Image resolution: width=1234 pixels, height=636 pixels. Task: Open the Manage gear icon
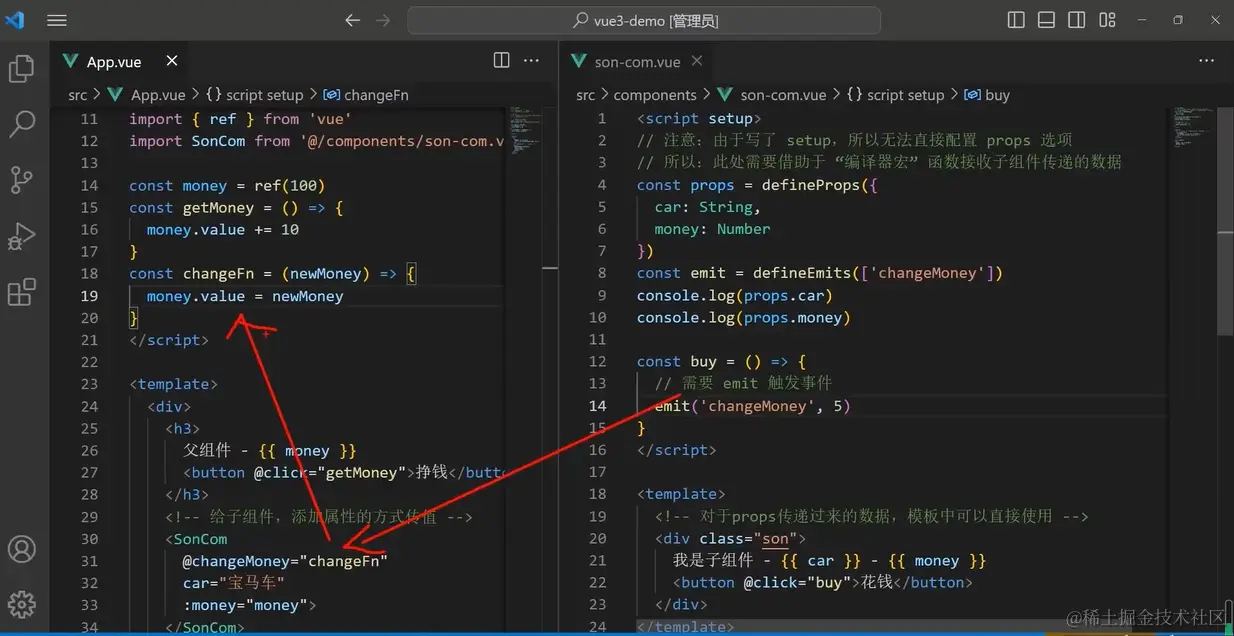point(21,604)
